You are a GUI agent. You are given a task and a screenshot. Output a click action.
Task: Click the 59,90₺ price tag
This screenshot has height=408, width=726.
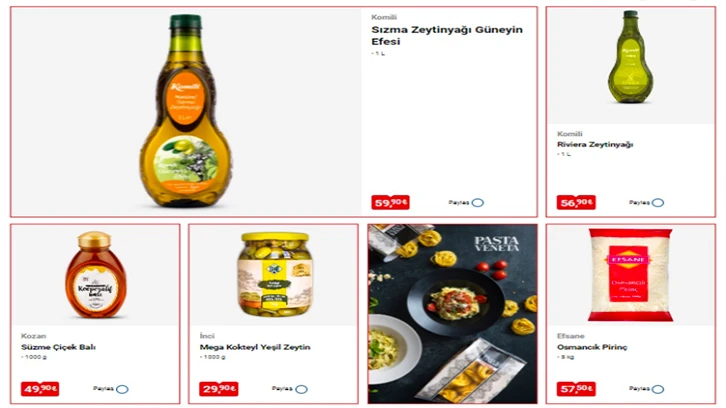390,202
